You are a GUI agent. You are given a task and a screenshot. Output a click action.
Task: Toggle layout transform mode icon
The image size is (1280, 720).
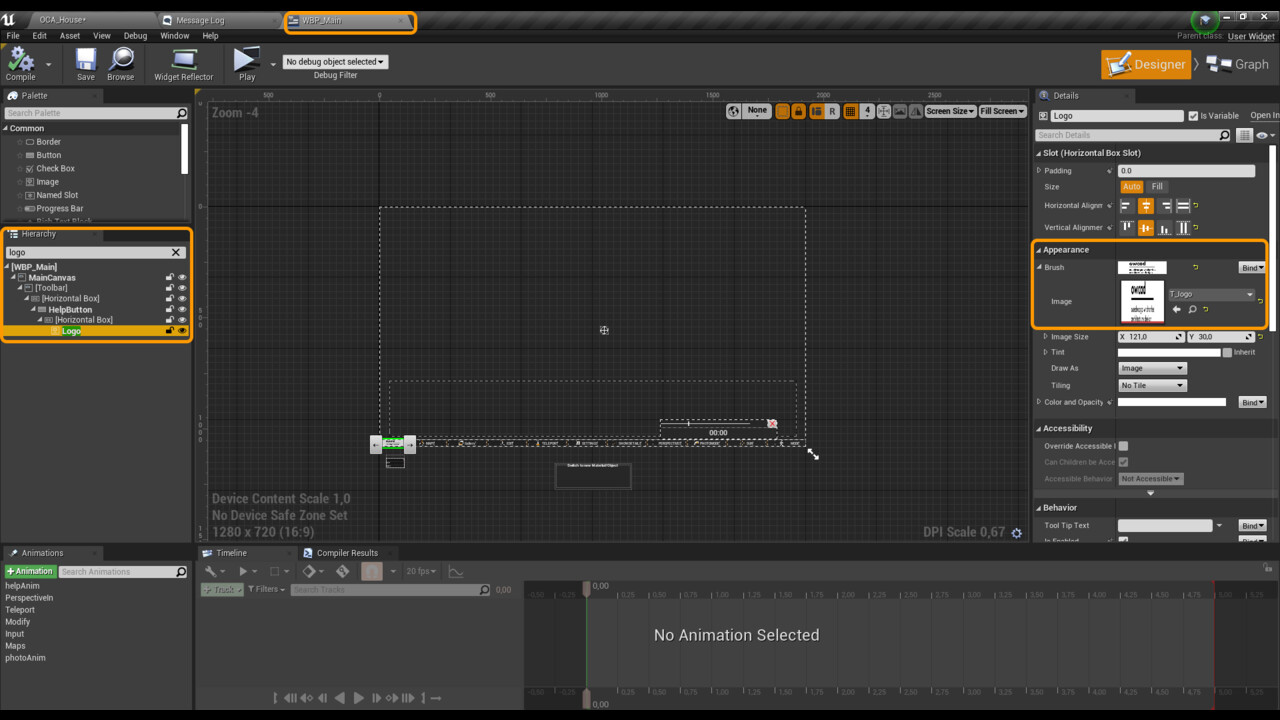[816, 111]
